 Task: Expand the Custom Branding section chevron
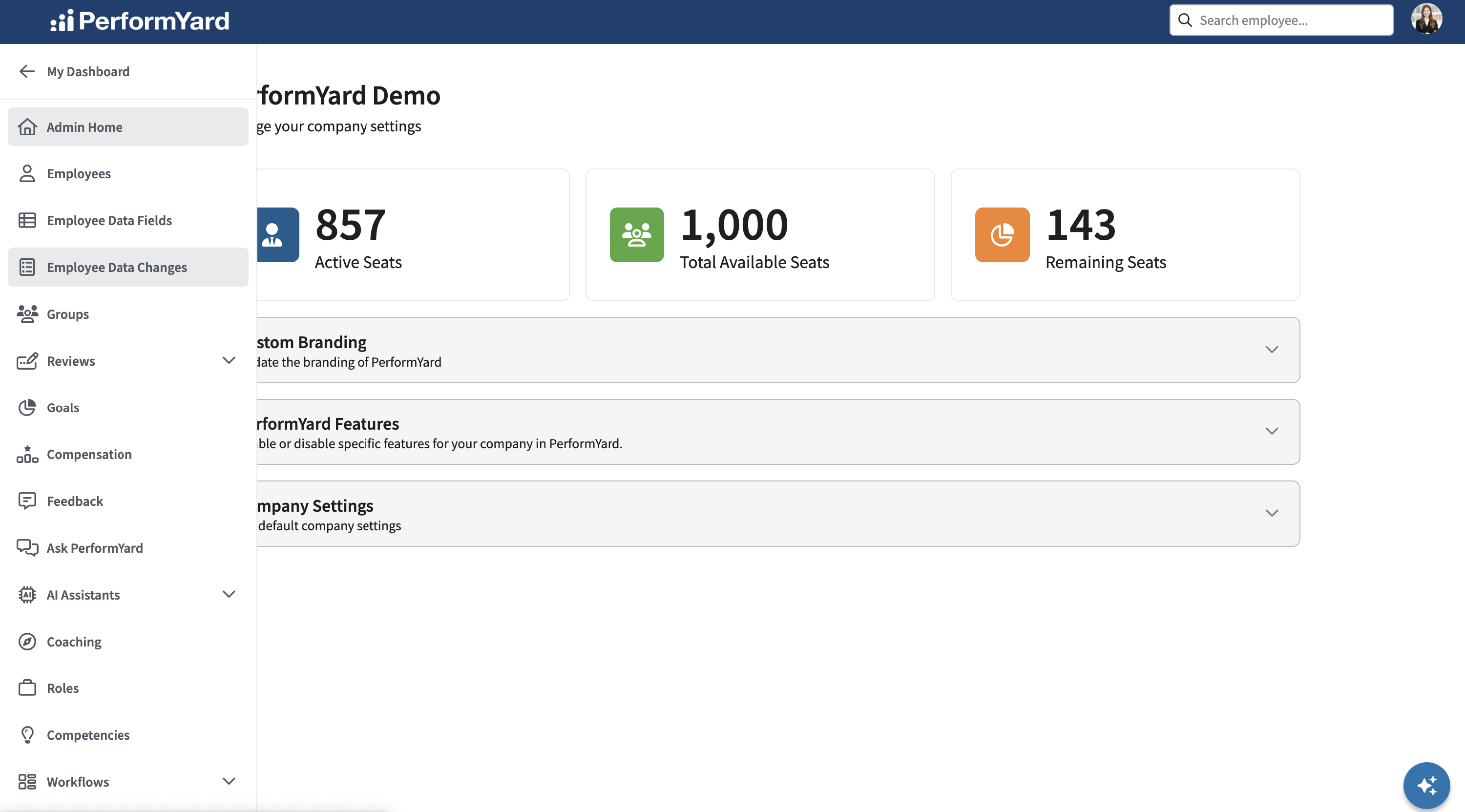(1272, 350)
